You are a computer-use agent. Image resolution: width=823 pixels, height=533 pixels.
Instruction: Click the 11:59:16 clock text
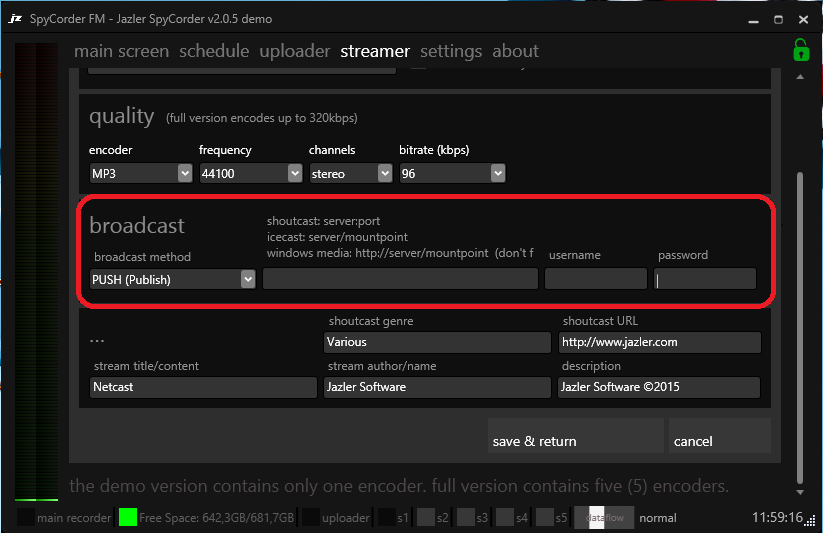pyautogui.click(x=777, y=517)
